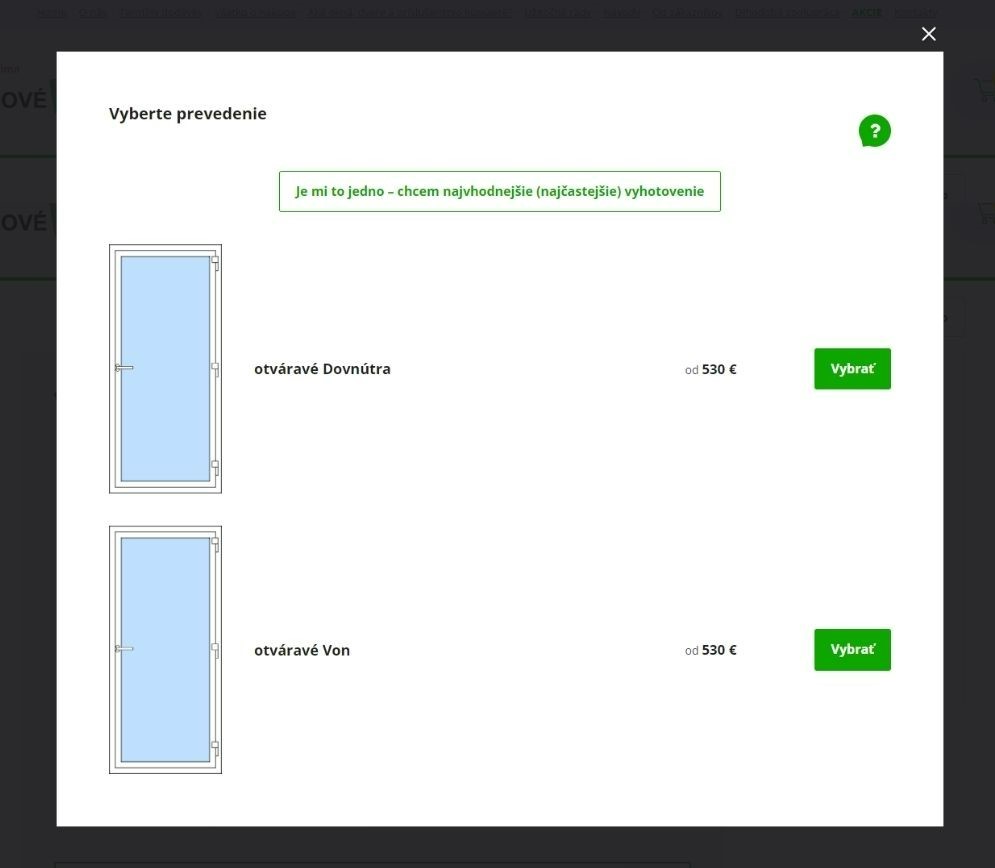Viewport: 995px width, 868px height.
Task: Open 'Užitočné rady' in the top menu
Action: tap(557, 13)
